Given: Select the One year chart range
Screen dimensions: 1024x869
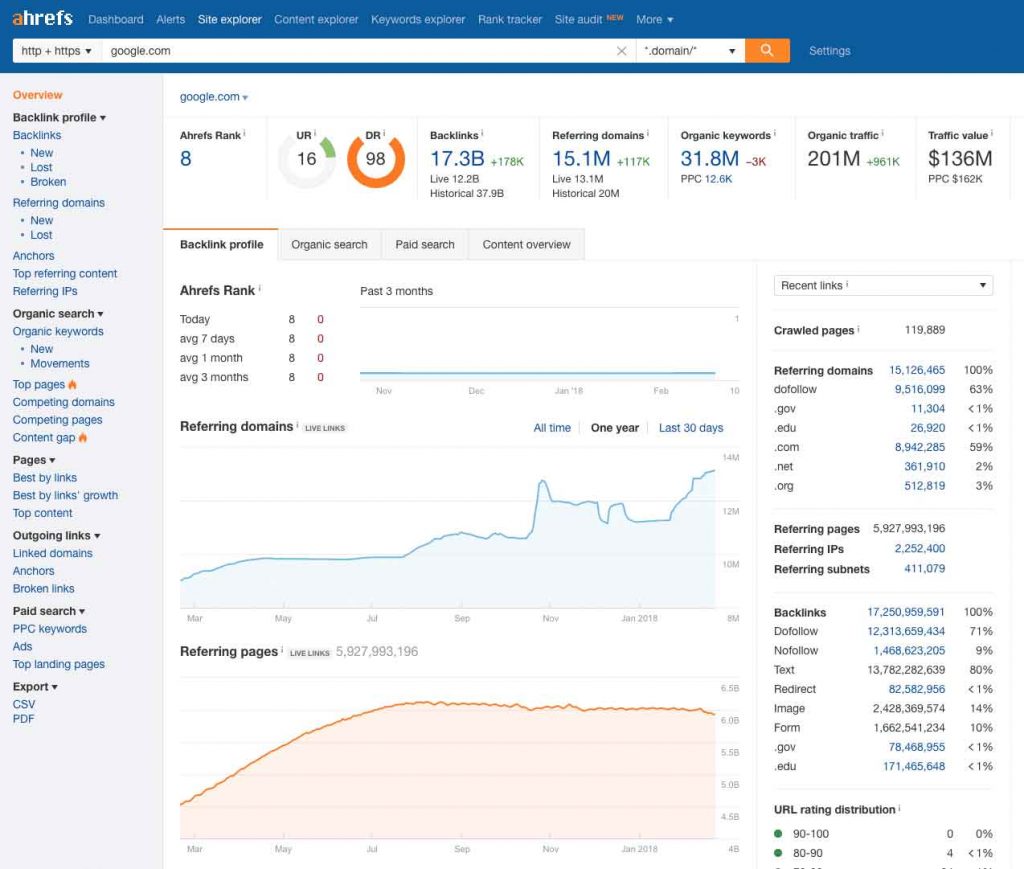Looking at the screenshot, I should [x=614, y=428].
